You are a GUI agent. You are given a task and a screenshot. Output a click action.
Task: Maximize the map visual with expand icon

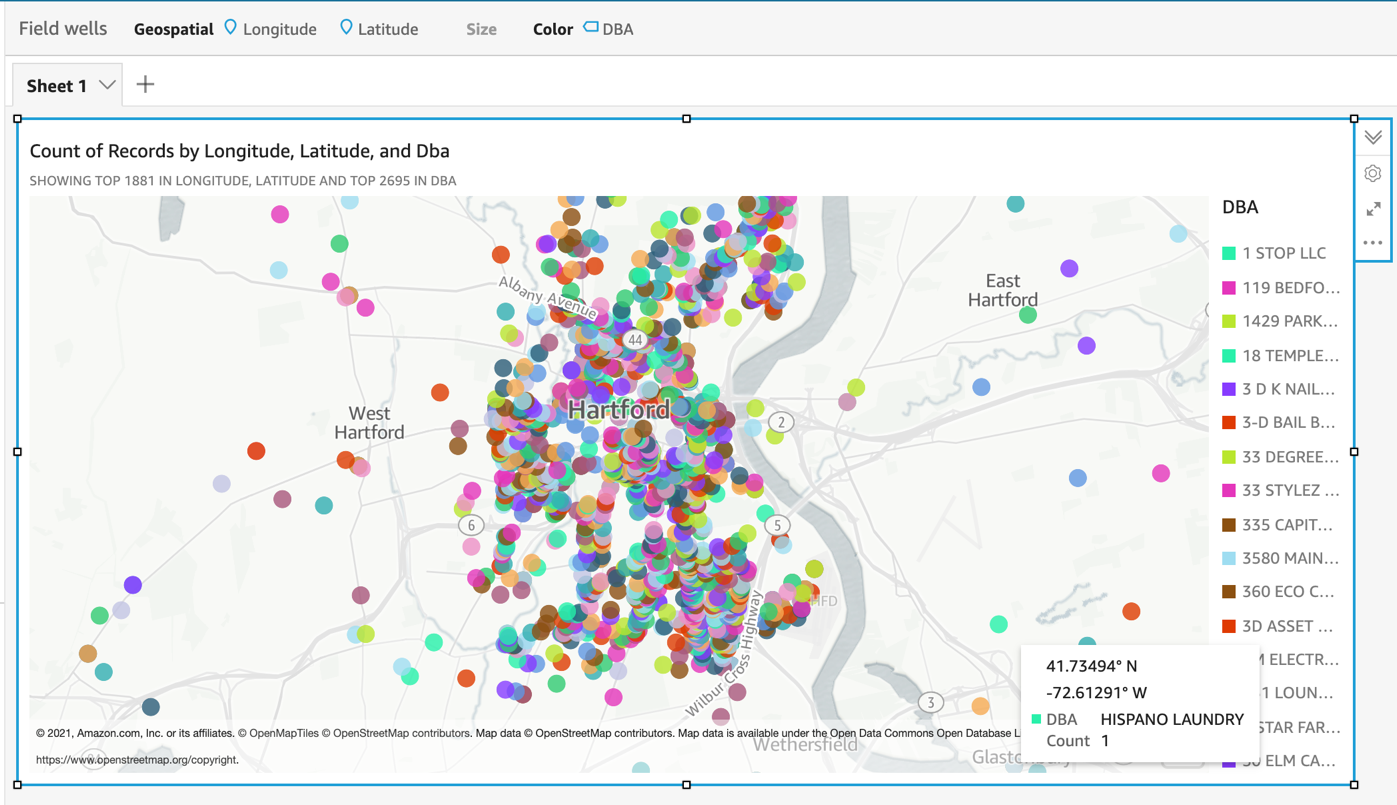(x=1373, y=209)
